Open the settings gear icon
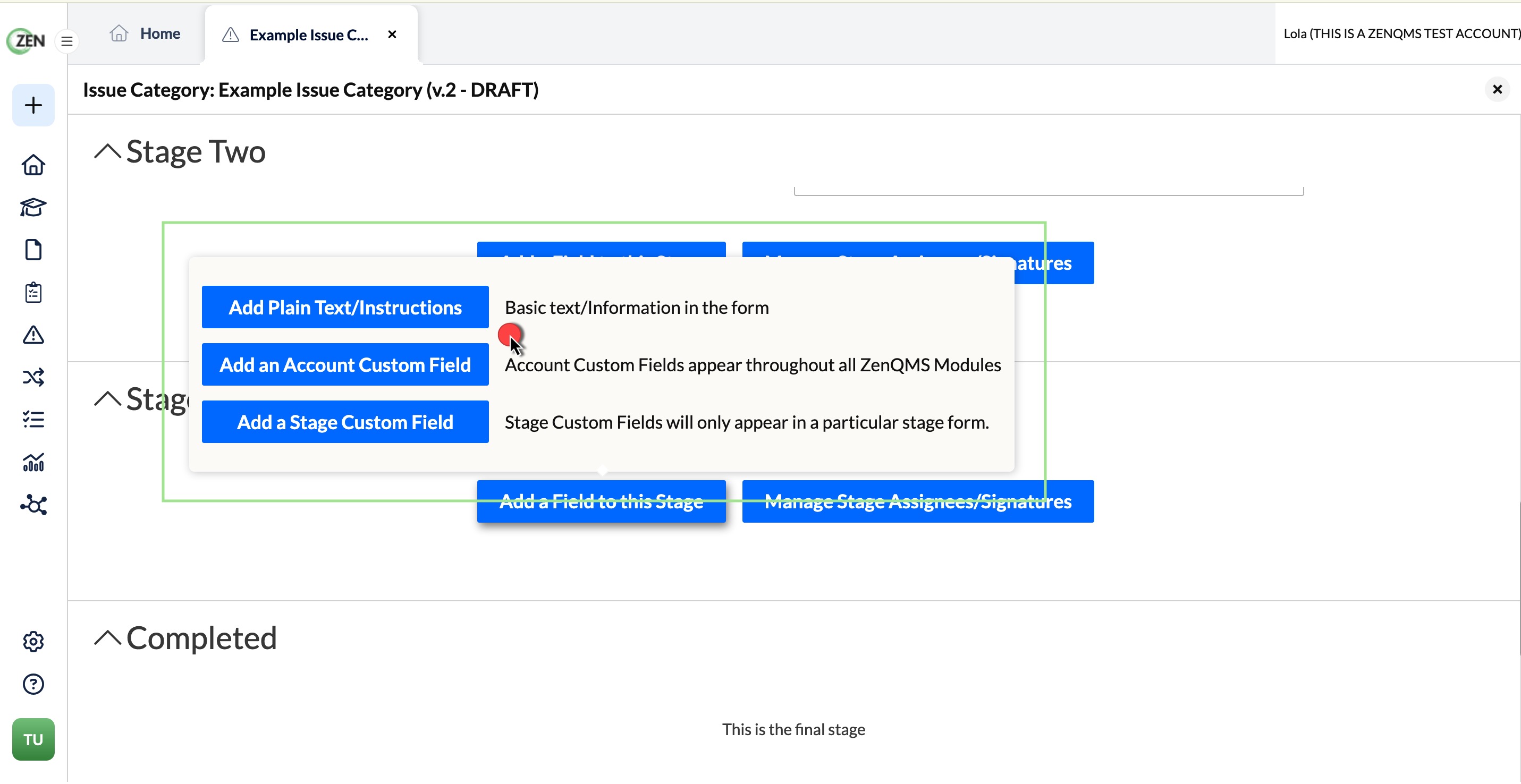This screenshot has height=784, width=1521. point(33,642)
